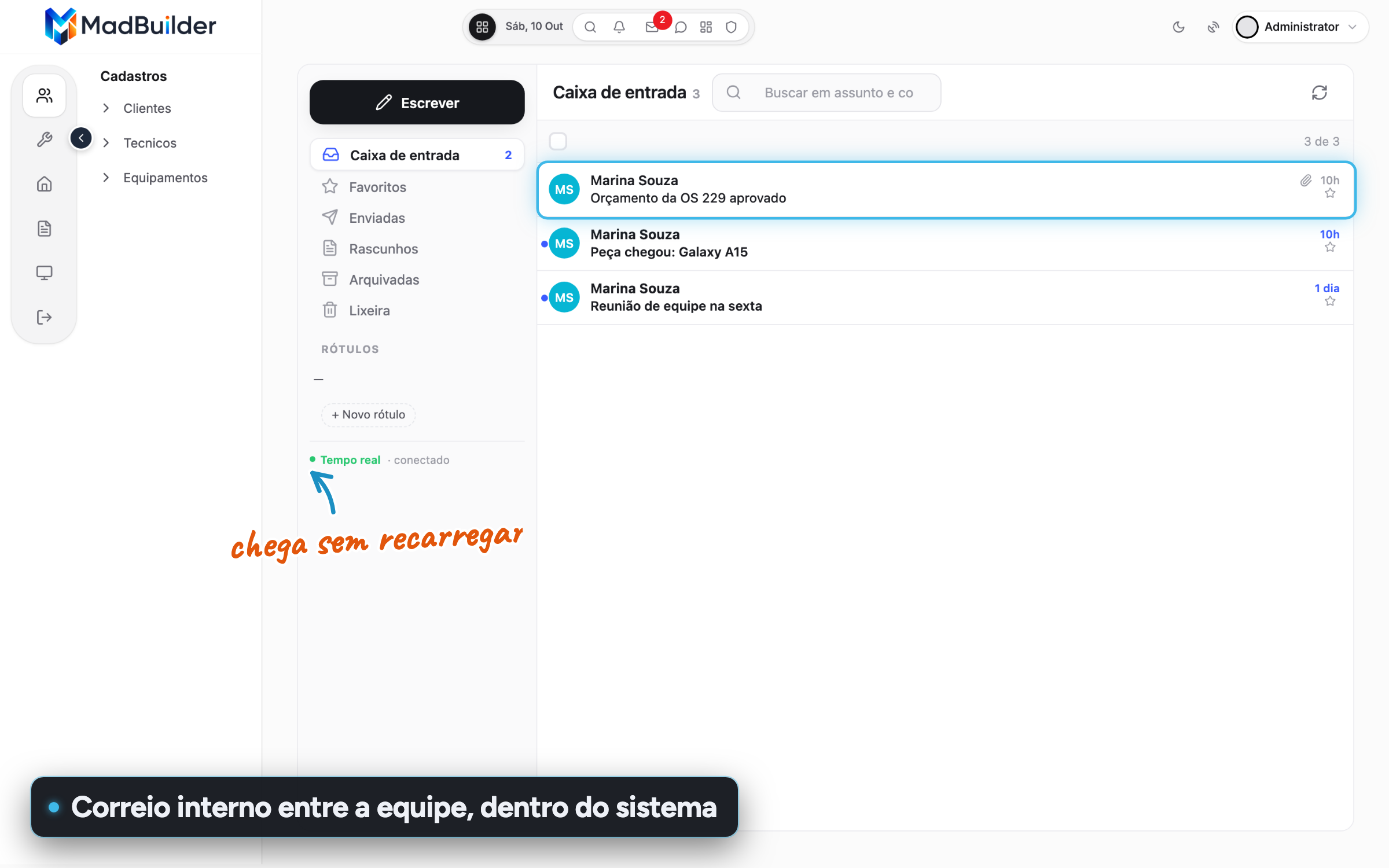The image size is (1389, 868).
Task: Open the Arquivadas folder
Action: pos(417,279)
